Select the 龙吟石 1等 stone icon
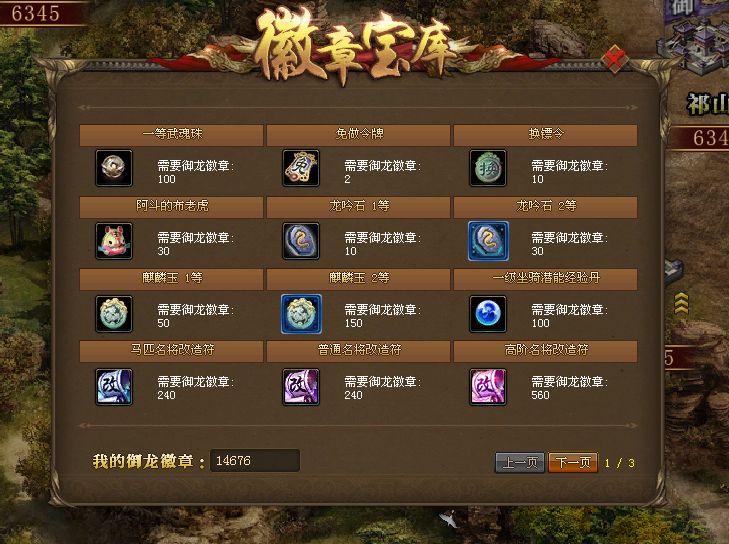The image size is (729, 544). coord(301,241)
